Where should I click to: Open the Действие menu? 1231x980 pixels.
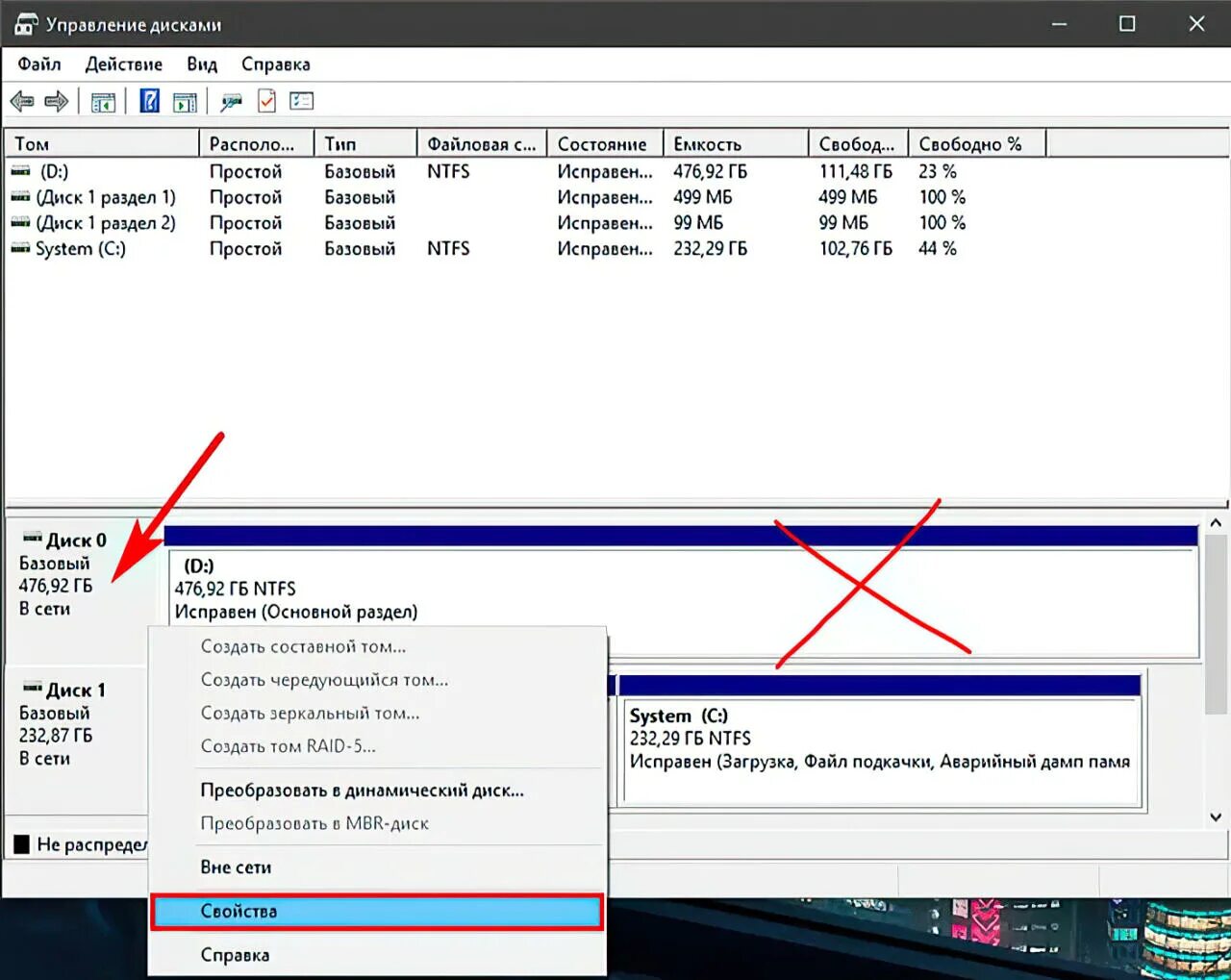pyautogui.click(x=124, y=64)
